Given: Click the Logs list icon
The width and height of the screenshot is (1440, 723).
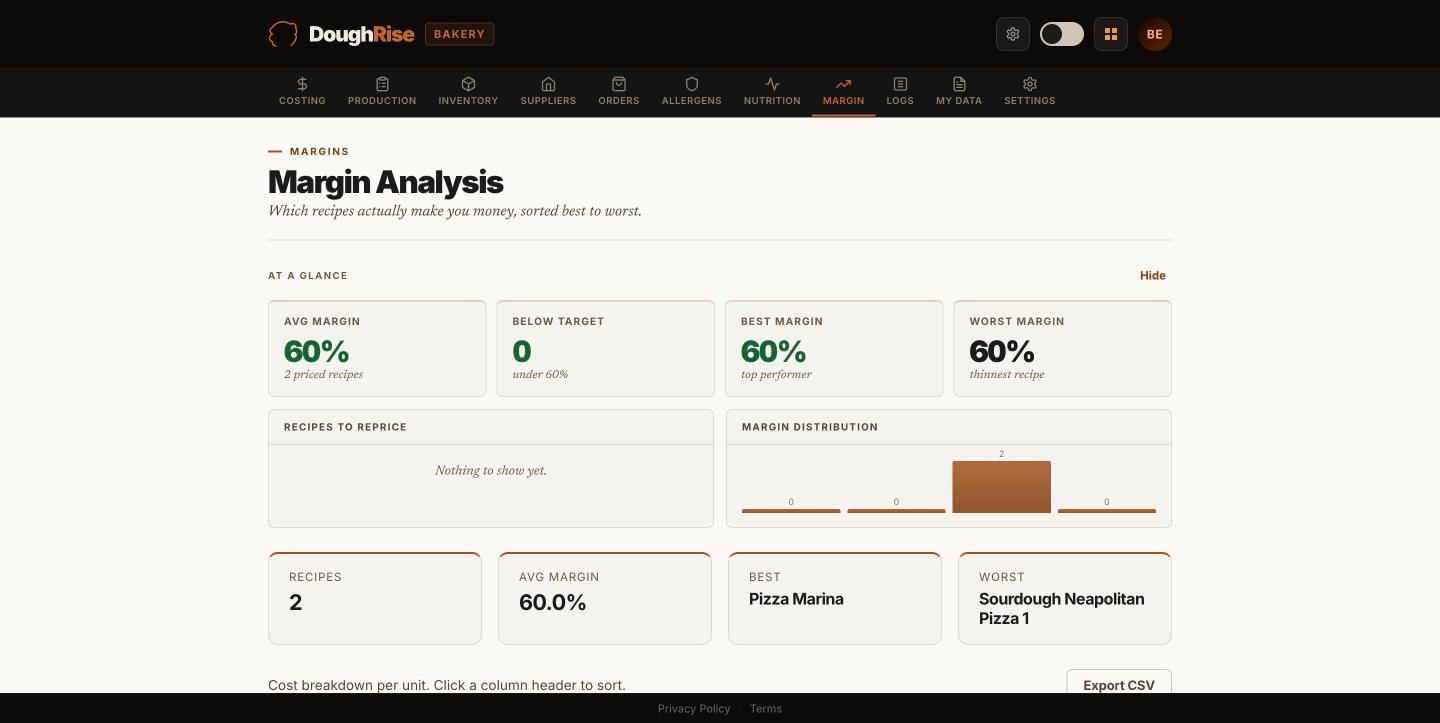Looking at the screenshot, I should point(900,84).
